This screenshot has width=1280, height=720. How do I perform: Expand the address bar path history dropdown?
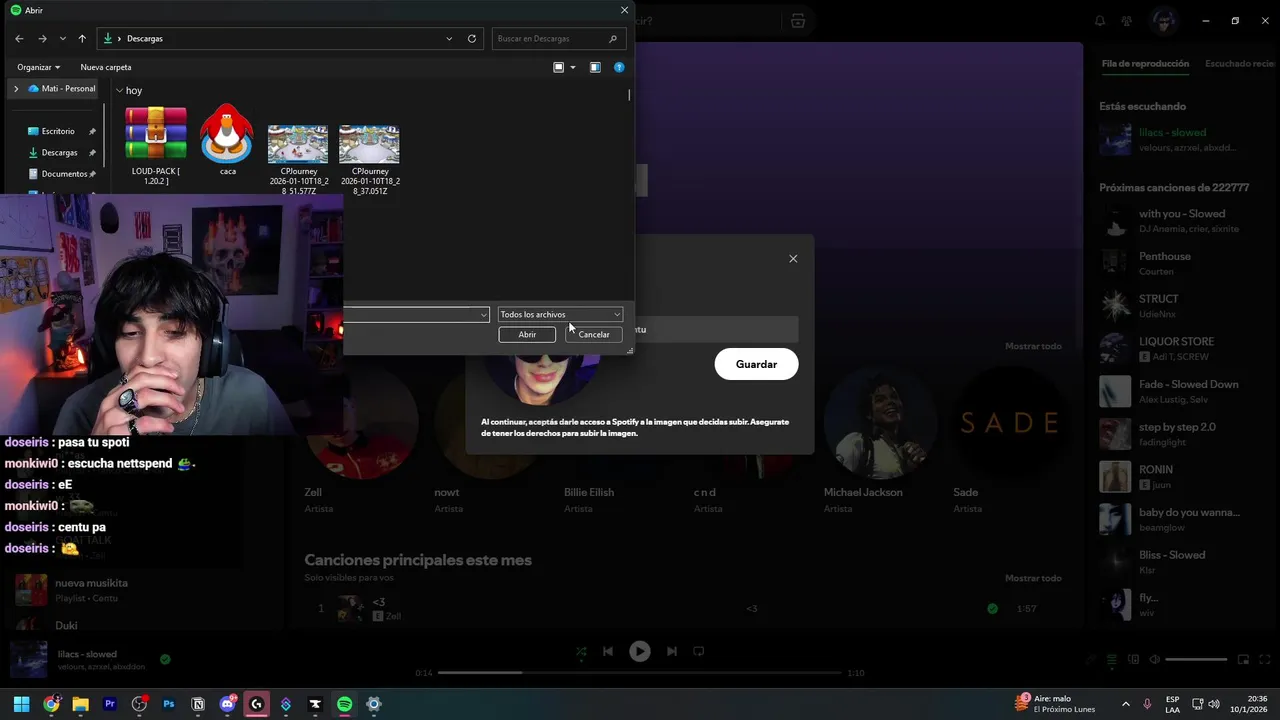click(449, 38)
